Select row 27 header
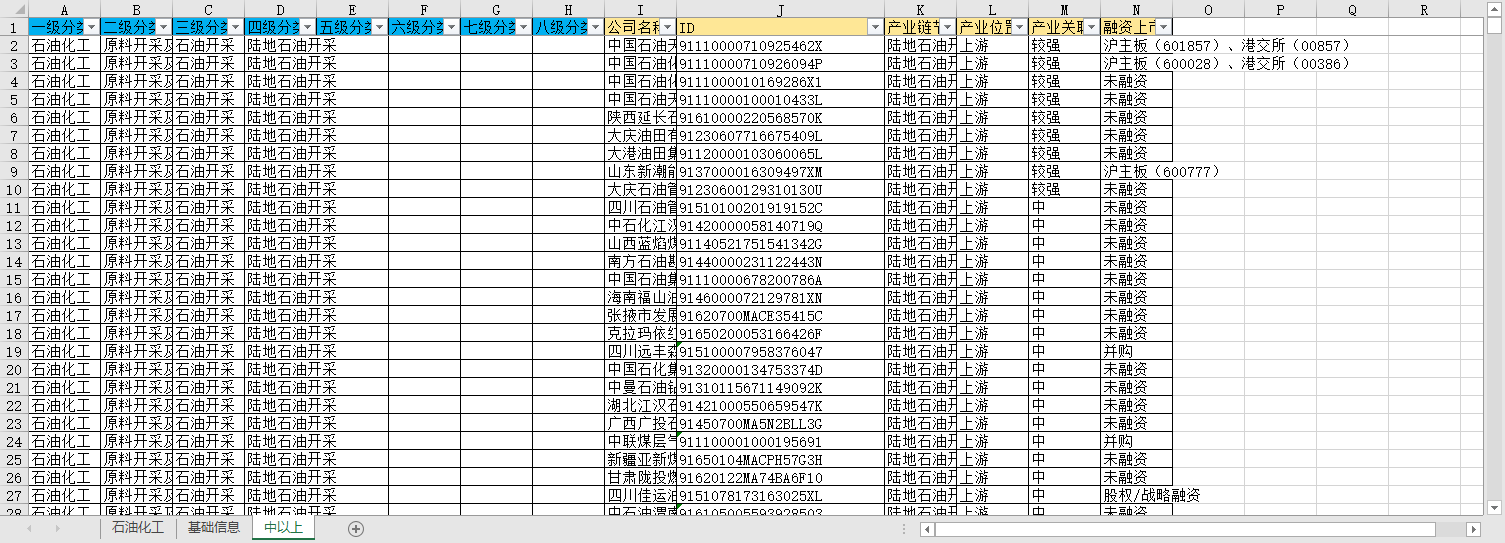 (14, 496)
